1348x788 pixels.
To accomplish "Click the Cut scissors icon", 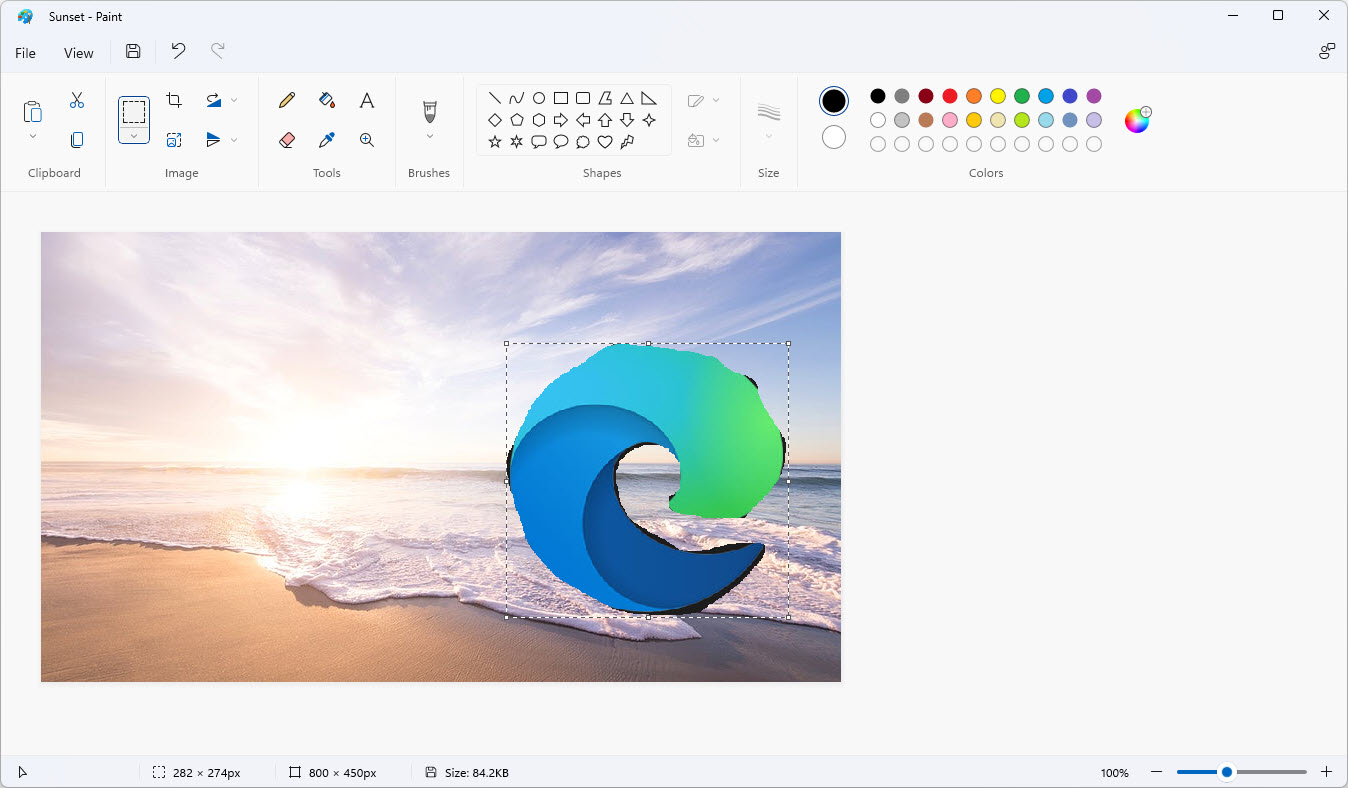I will [x=77, y=100].
